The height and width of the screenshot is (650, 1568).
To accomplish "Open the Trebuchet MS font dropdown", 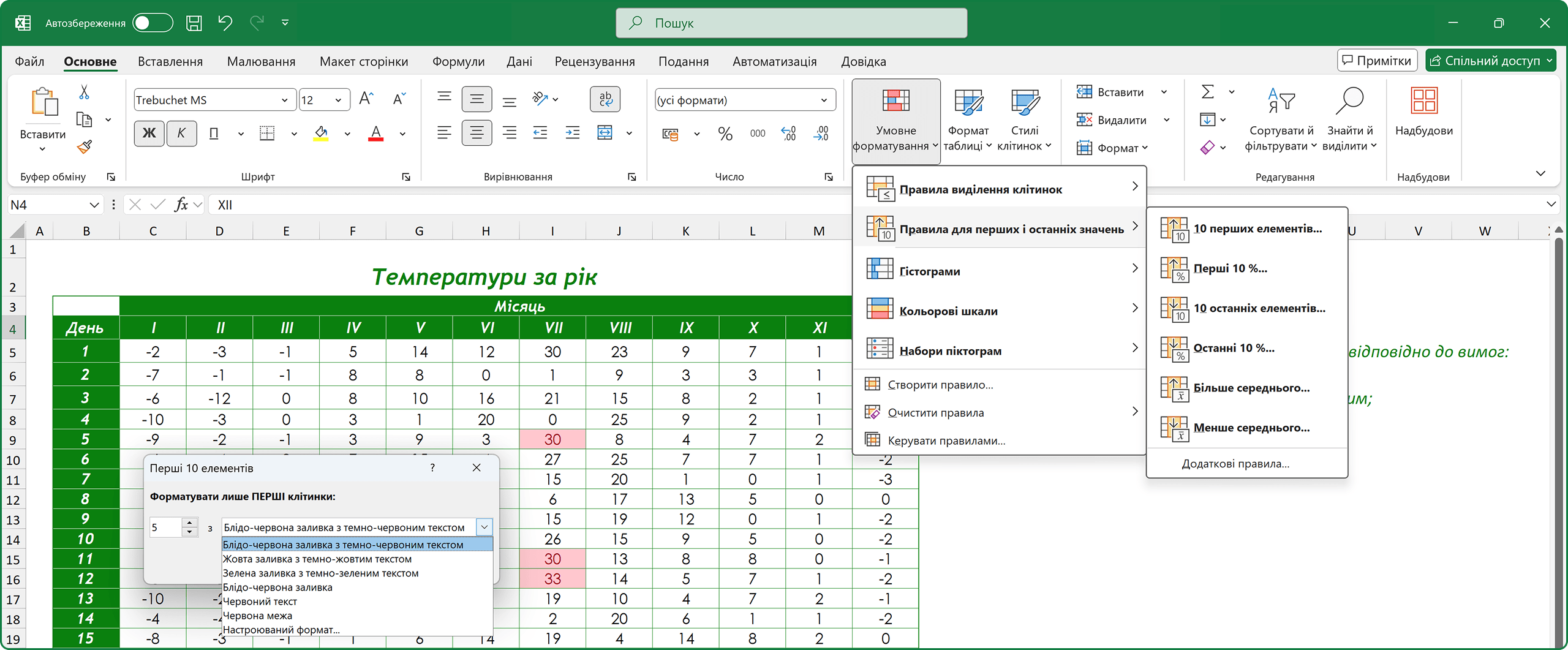I will 284,100.
